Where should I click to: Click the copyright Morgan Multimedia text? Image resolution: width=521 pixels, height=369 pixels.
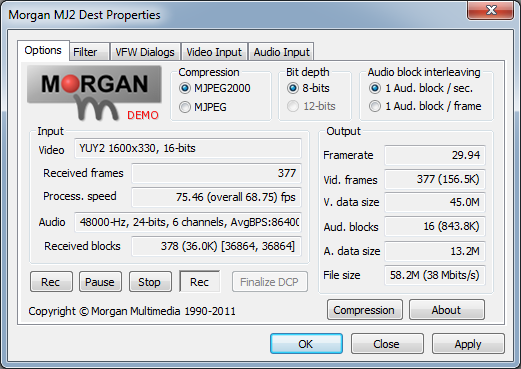point(132,311)
